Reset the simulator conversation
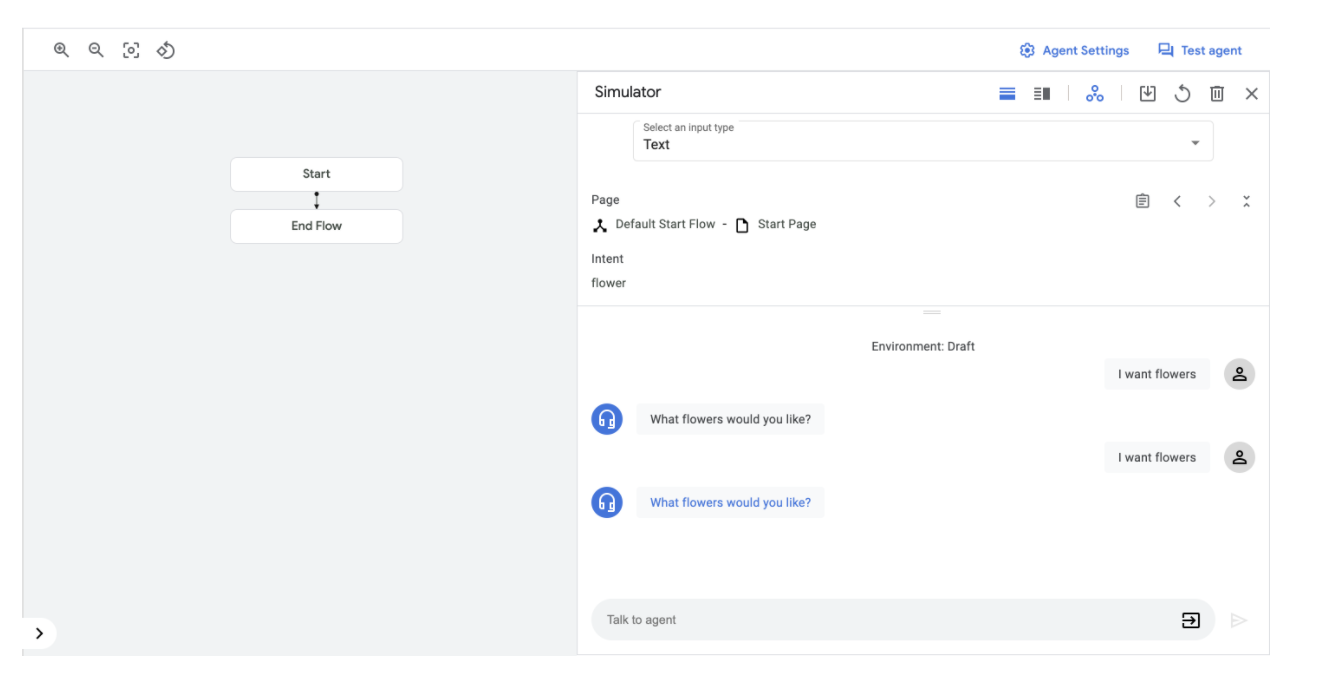This screenshot has height=690, width=1340. pyautogui.click(x=1182, y=93)
